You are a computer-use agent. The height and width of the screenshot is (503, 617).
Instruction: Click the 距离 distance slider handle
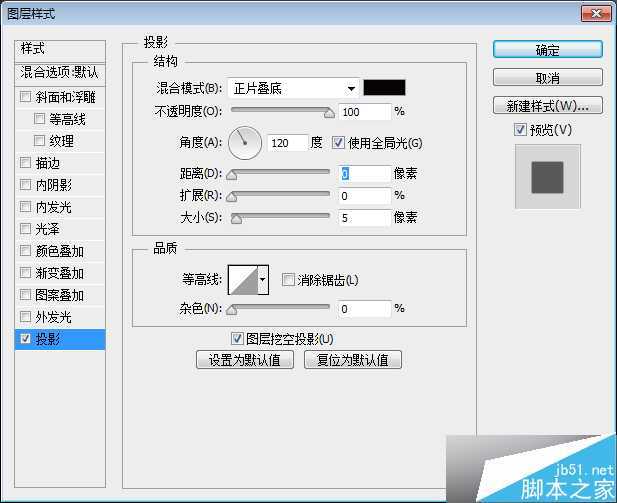[232, 174]
